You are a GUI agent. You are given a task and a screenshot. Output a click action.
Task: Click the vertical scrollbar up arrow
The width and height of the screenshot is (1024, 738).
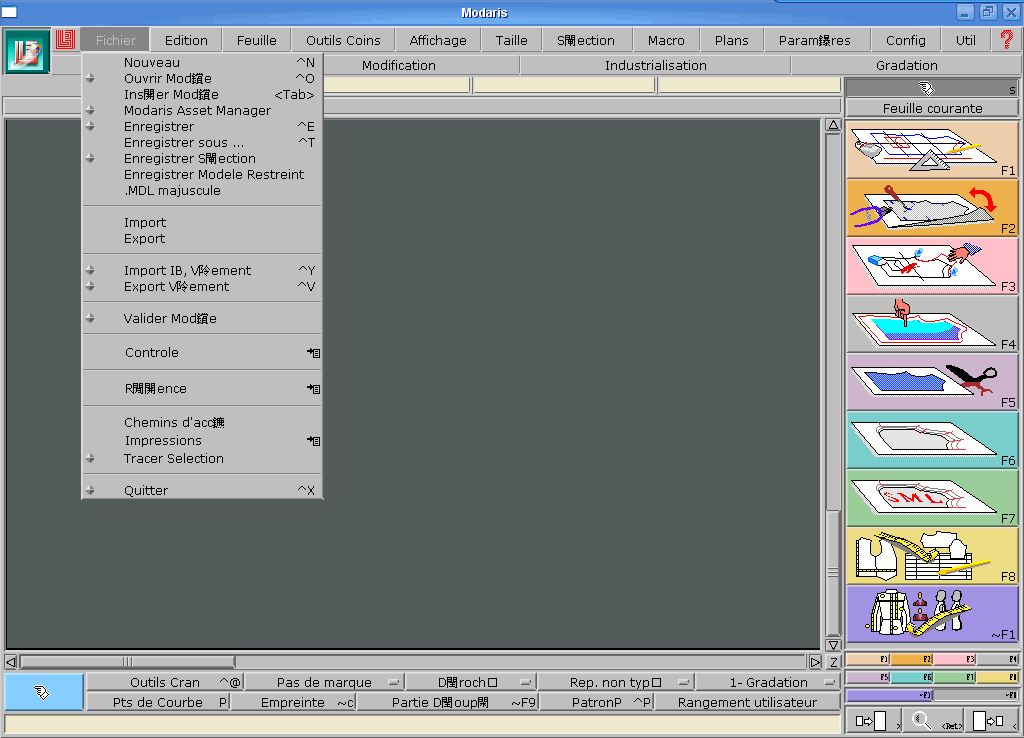click(833, 125)
